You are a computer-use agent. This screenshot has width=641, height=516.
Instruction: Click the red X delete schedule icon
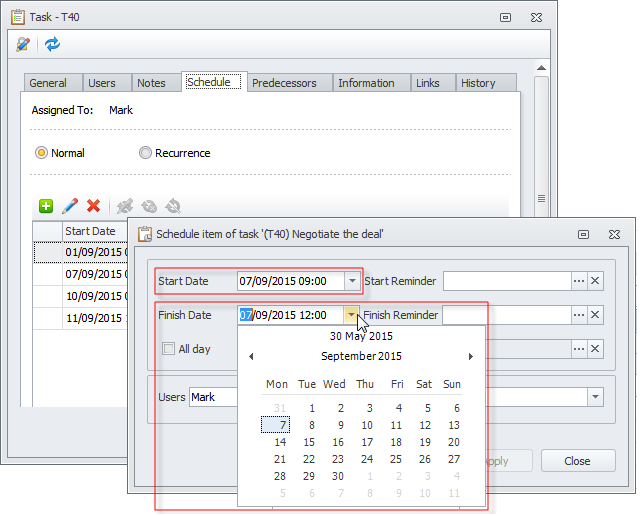click(94, 206)
